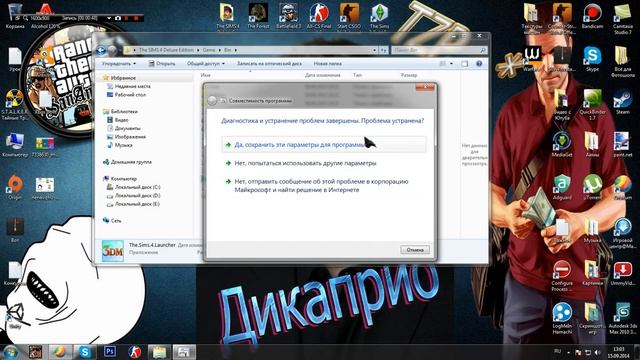
Task: Open the Общий доступ dropdown
Action: pyautogui.click(x=206, y=64)
